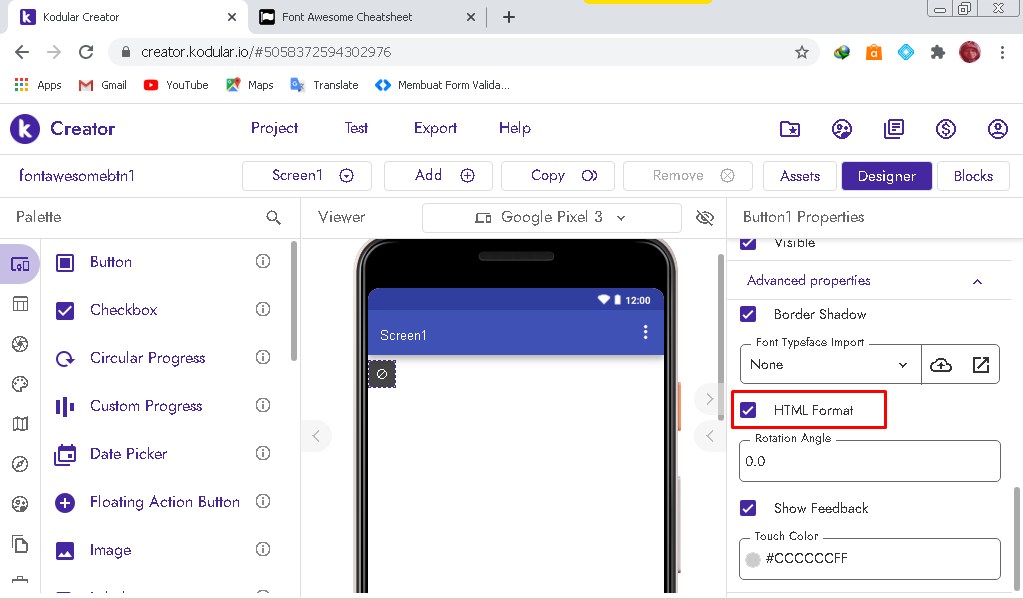The height and width of the screenshot is (599, 1023).
Task: Click the Kodular logo icon
Action: 25,129
